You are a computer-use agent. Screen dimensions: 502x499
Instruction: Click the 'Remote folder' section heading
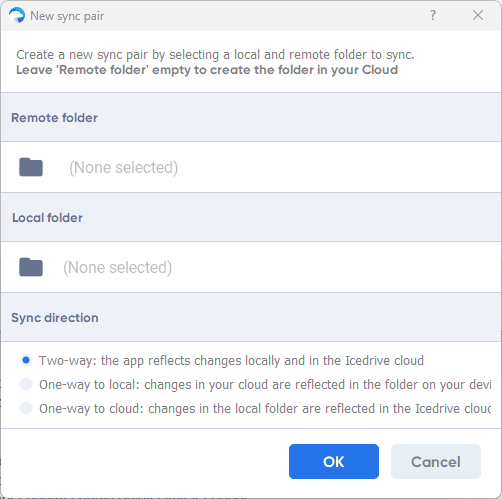[x=54, y=118]
